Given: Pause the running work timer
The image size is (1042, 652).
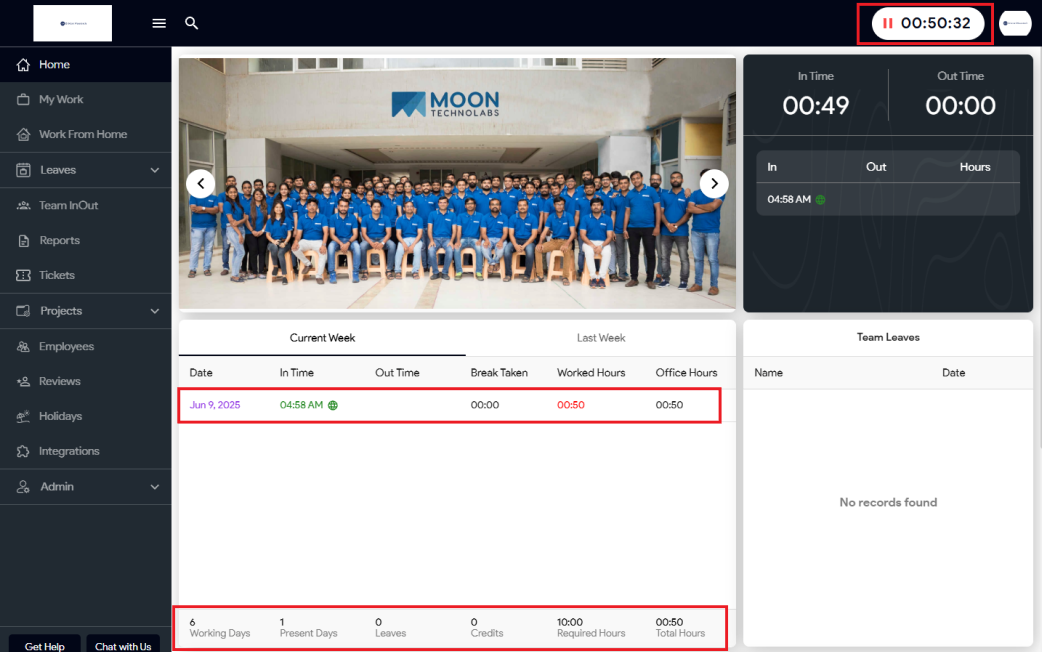Looking at the screenshot, I should (888, 23).
